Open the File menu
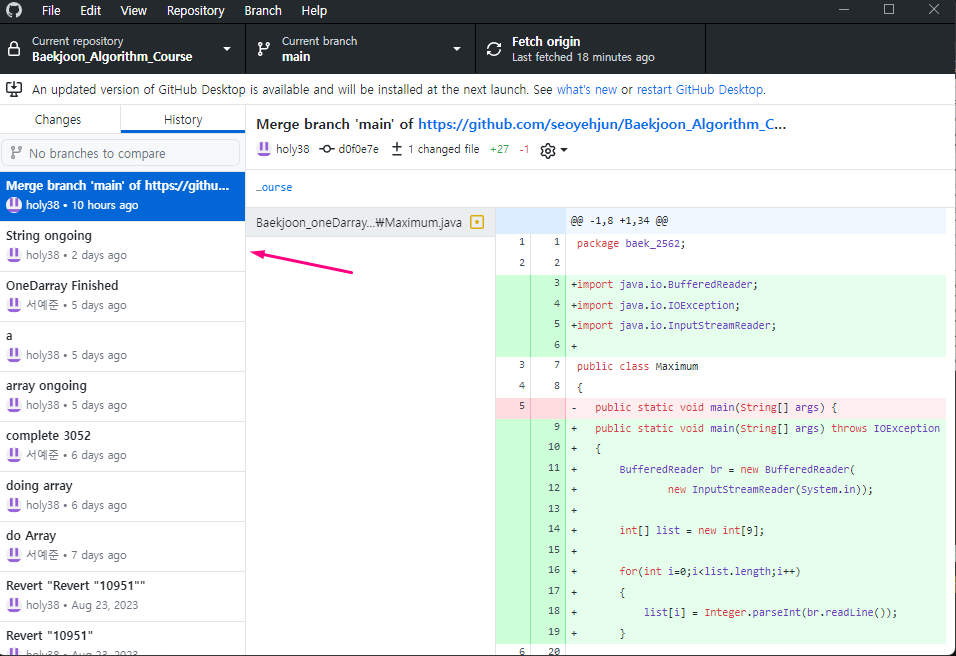 coord(51,11)
